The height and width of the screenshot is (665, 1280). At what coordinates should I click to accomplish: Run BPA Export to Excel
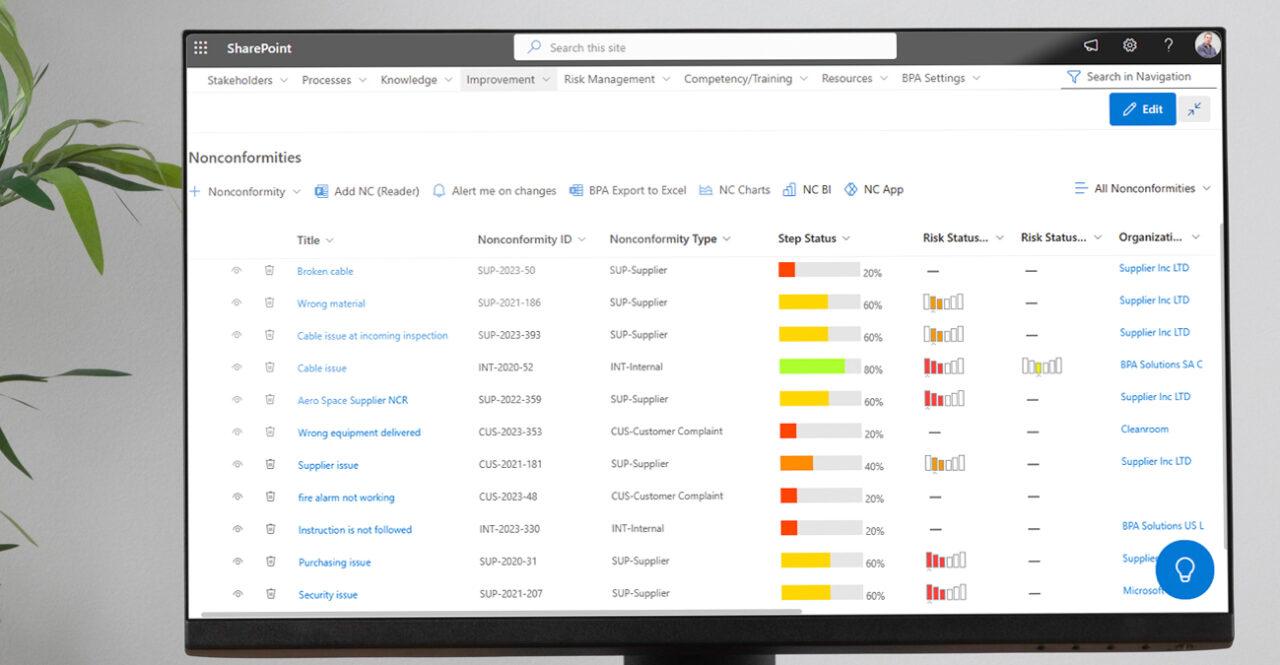click(627, 190)
